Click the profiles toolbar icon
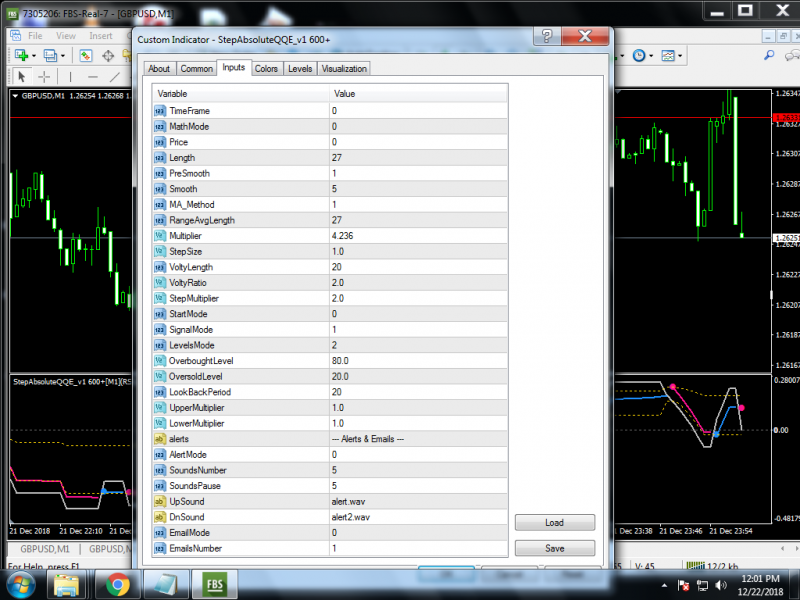 (50, 55)
